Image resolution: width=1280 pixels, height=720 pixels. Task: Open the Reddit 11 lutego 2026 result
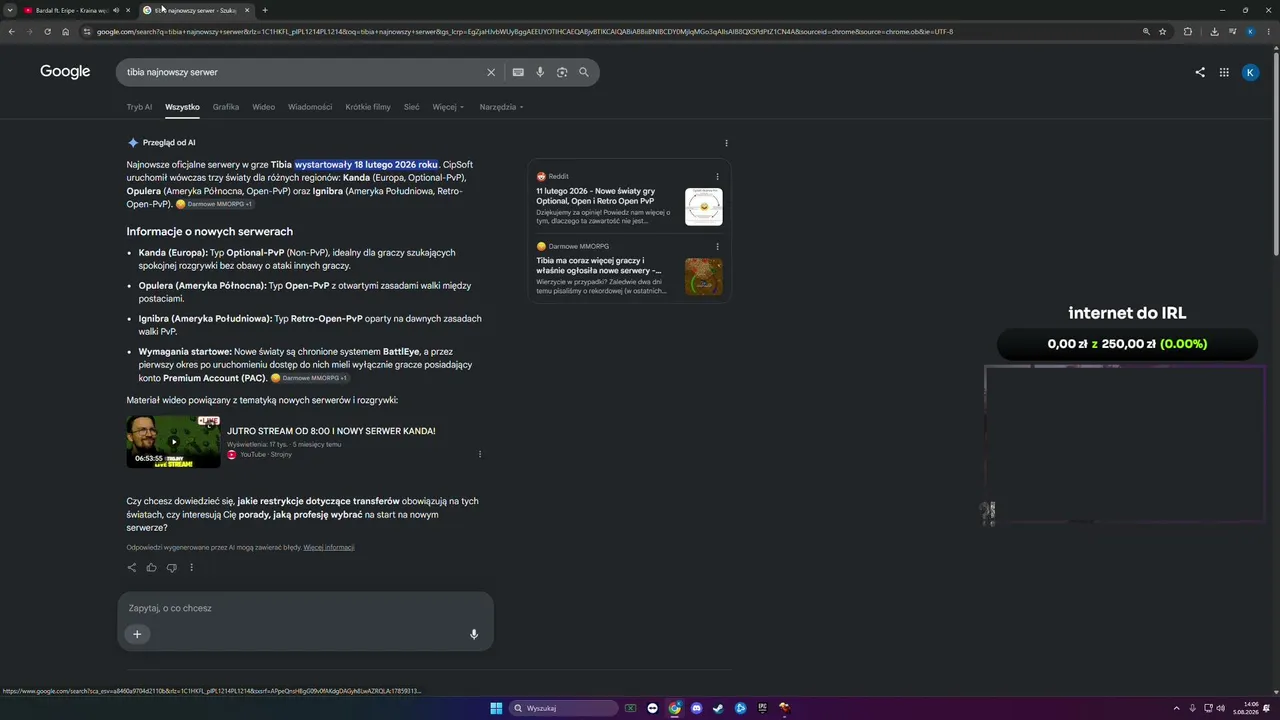coord(596,195)
